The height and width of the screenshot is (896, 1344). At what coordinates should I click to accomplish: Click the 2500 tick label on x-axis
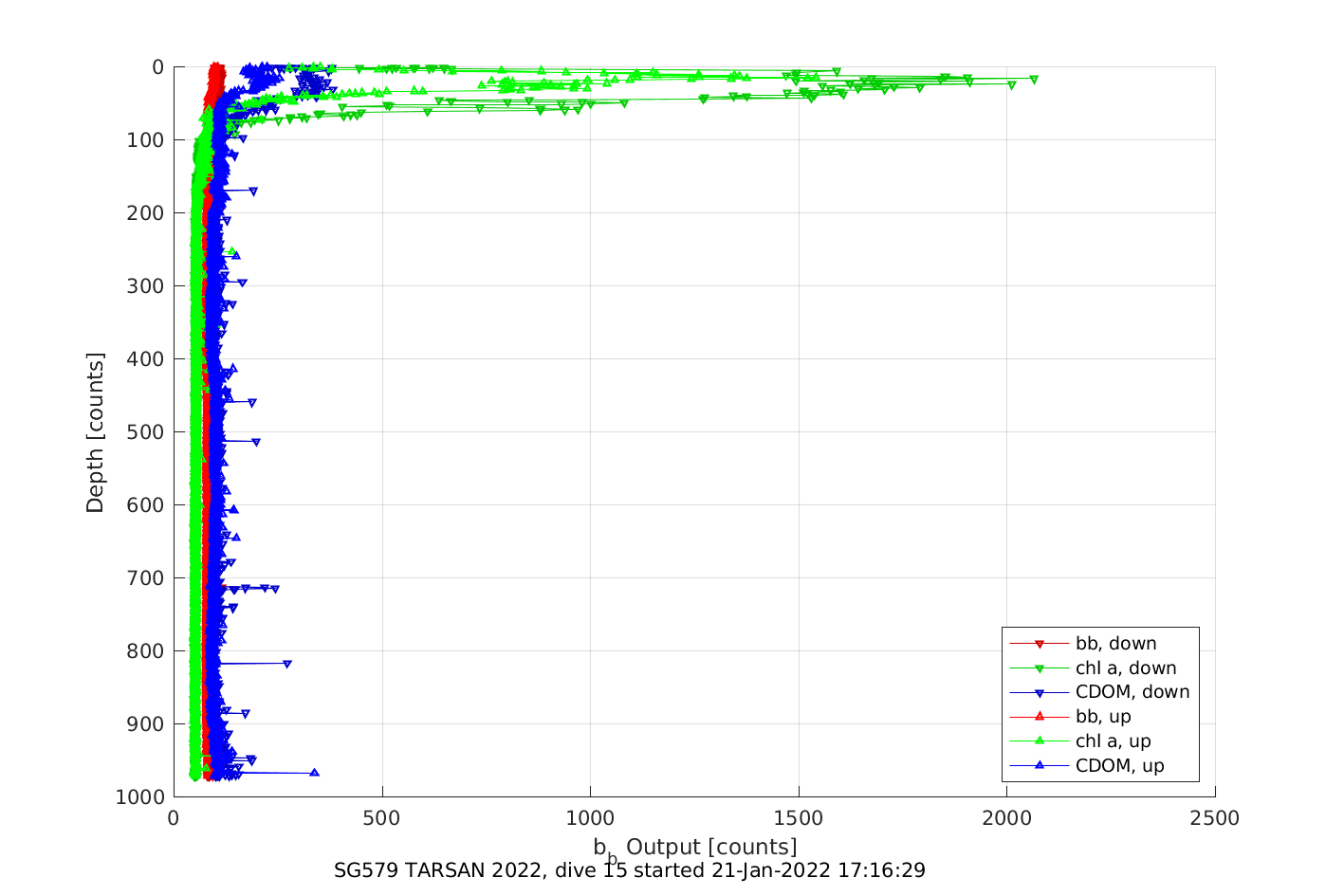[1215, 818]
